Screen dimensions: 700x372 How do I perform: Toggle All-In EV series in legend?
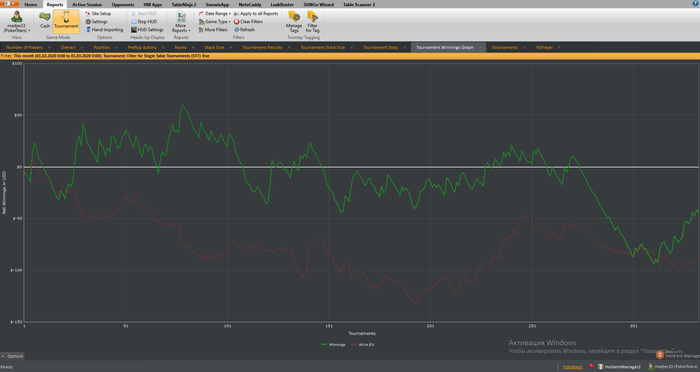pos(362,345)
